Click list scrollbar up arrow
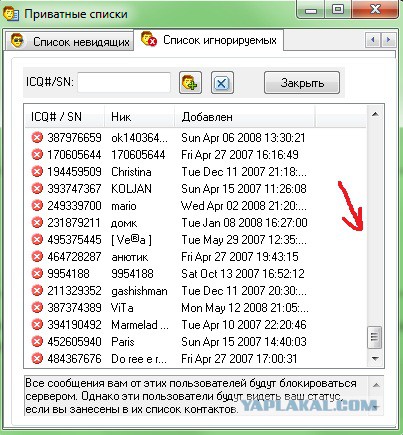 [375, 115]
